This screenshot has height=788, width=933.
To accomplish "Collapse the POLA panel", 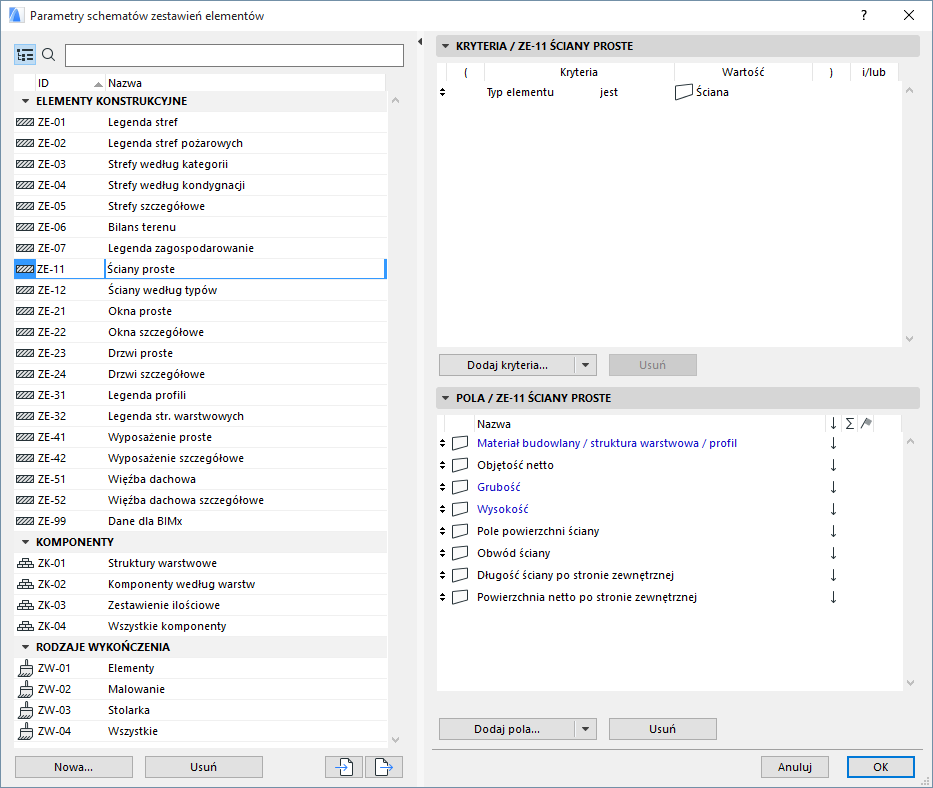I will coord(446,398).
